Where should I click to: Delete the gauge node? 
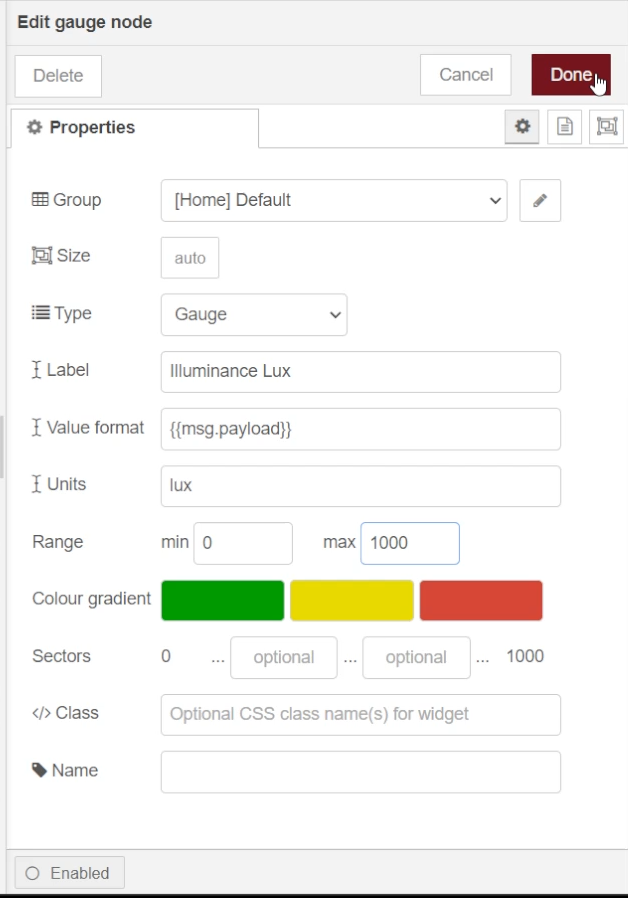(58, 75)
